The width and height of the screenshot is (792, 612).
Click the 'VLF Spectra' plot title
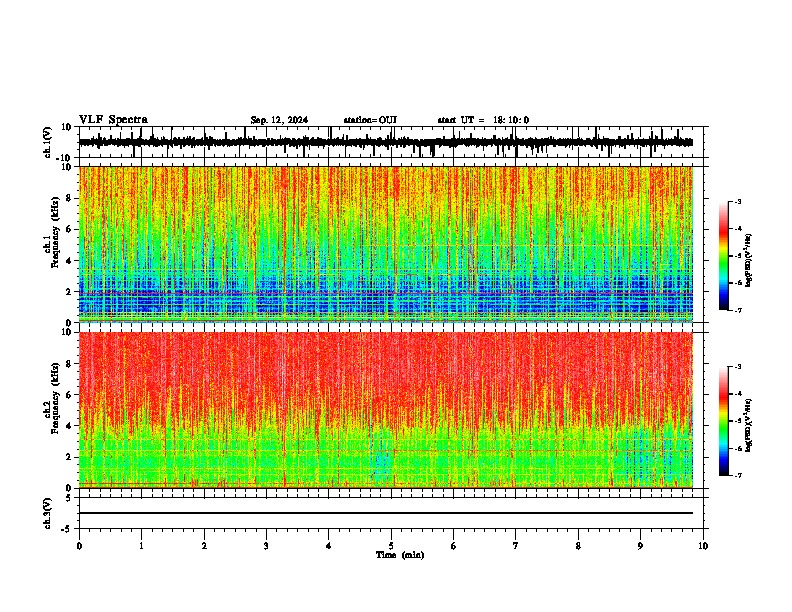pos(113,120)
